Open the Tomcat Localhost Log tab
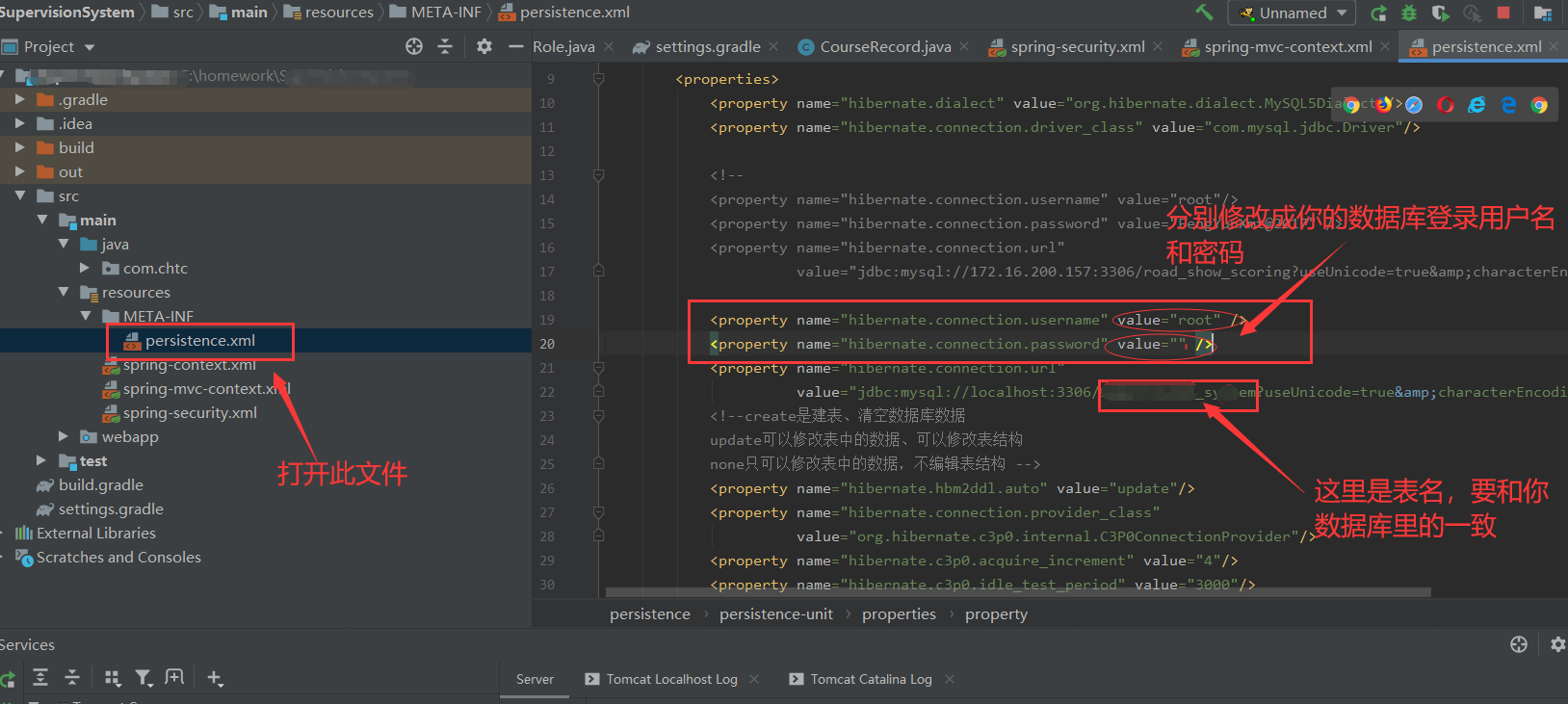Viewport: 1568px width, 704px height. pyautogui.click(x=662, y=679)
